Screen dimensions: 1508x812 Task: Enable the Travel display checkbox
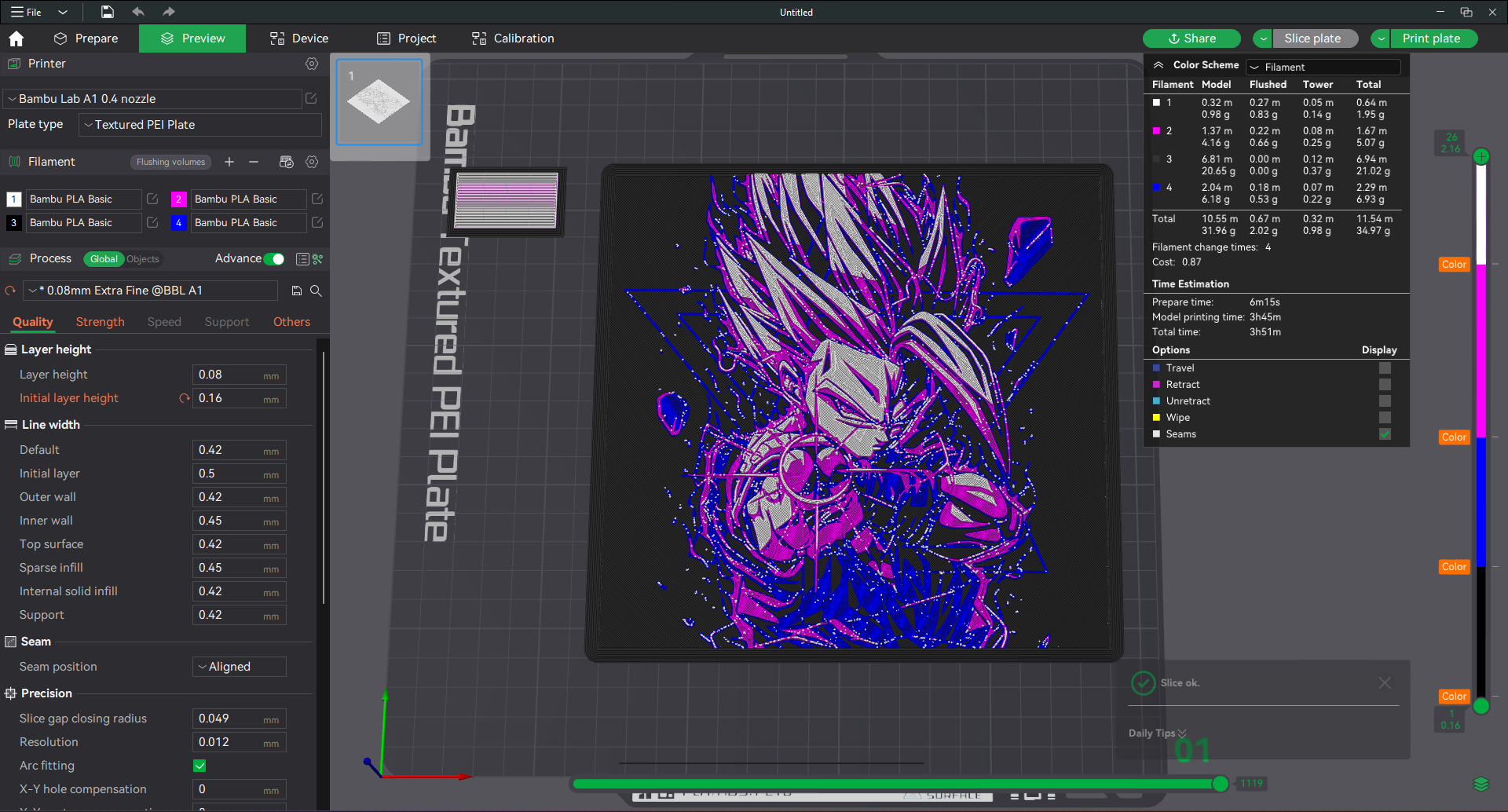pyautogui.click(x=1385, y=368)
